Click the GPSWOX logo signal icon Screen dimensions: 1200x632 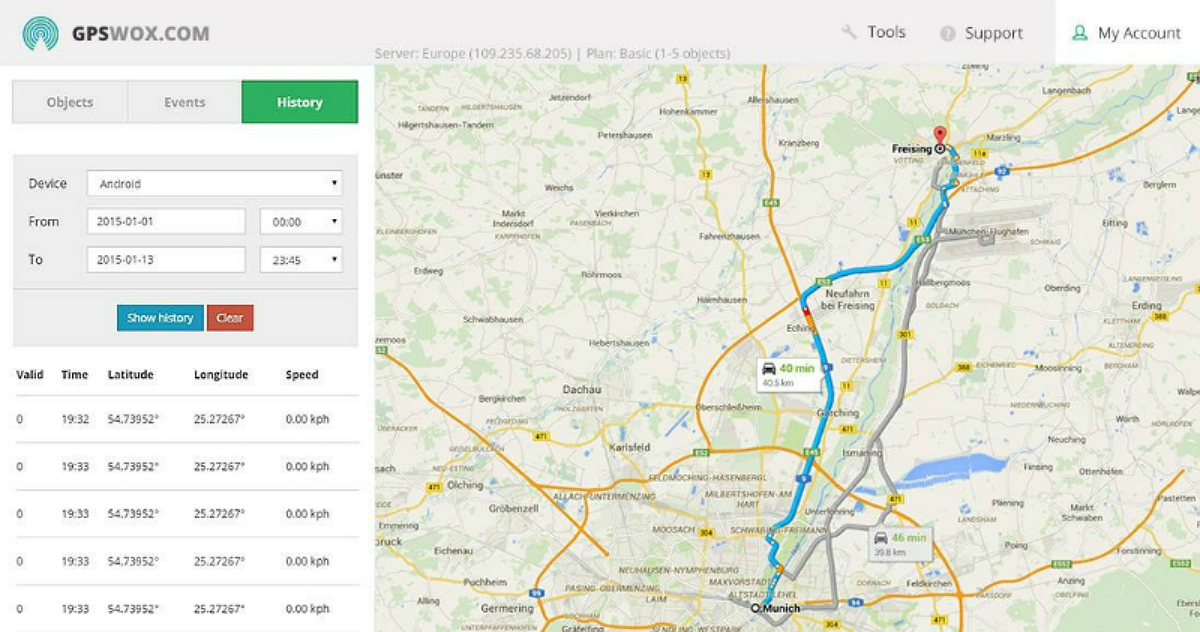click(x=38, y=30)
